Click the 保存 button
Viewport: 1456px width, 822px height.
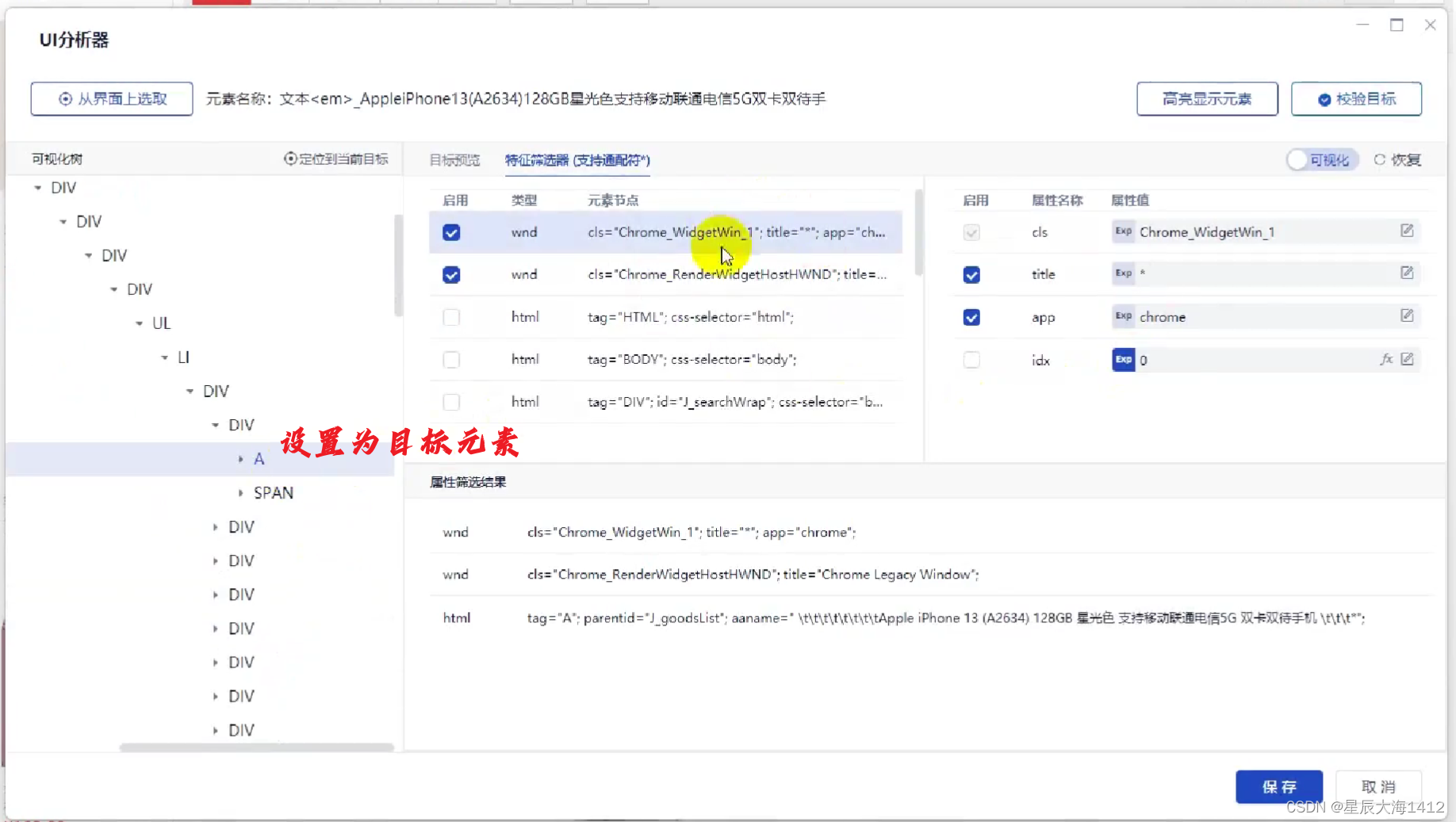tap(1278, 786)
